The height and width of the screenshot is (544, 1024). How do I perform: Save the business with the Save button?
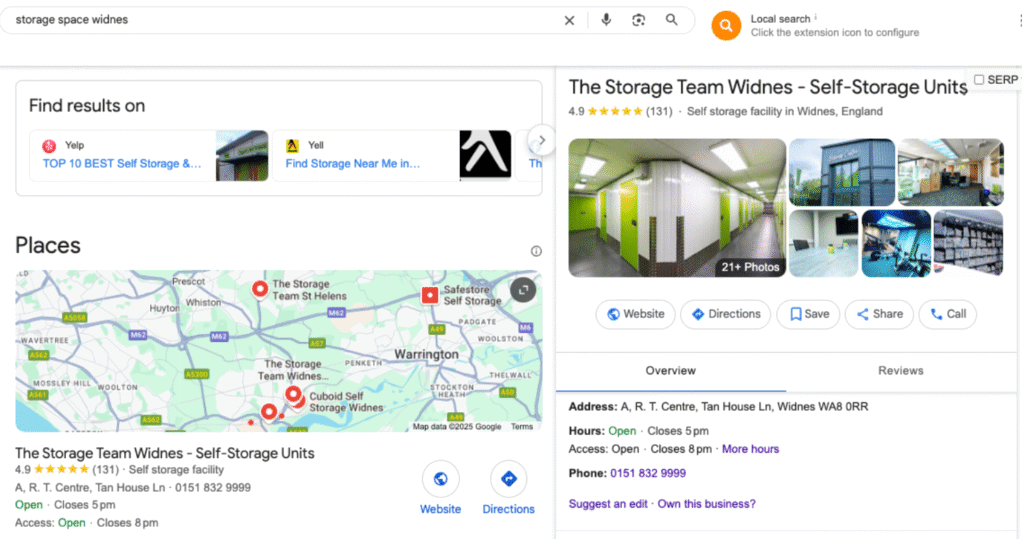pos(808,314)
